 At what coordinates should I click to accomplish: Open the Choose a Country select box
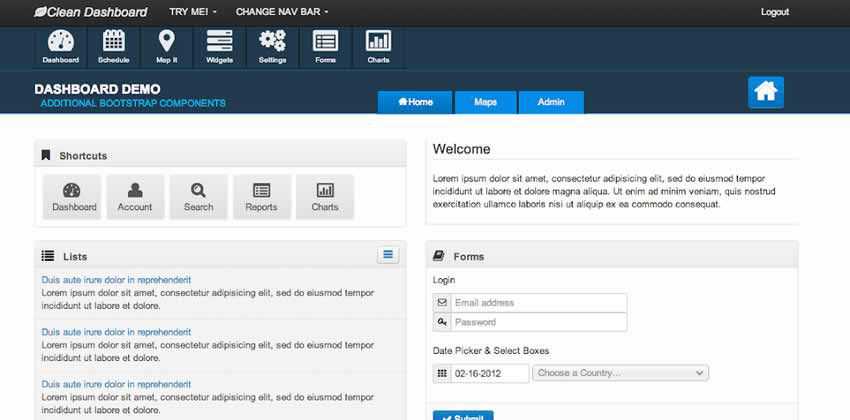pyautogui.click(x=621, y=373)
